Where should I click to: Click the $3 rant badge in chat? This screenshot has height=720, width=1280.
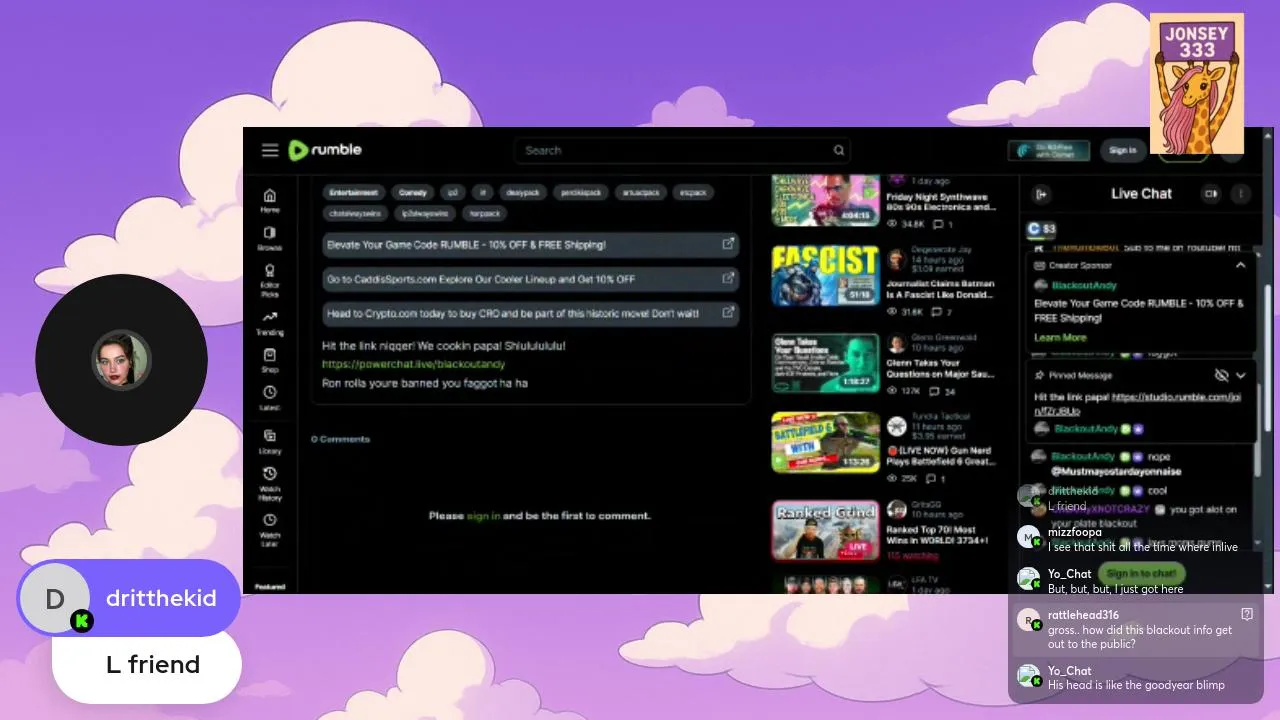click(x=1041, y=229)
